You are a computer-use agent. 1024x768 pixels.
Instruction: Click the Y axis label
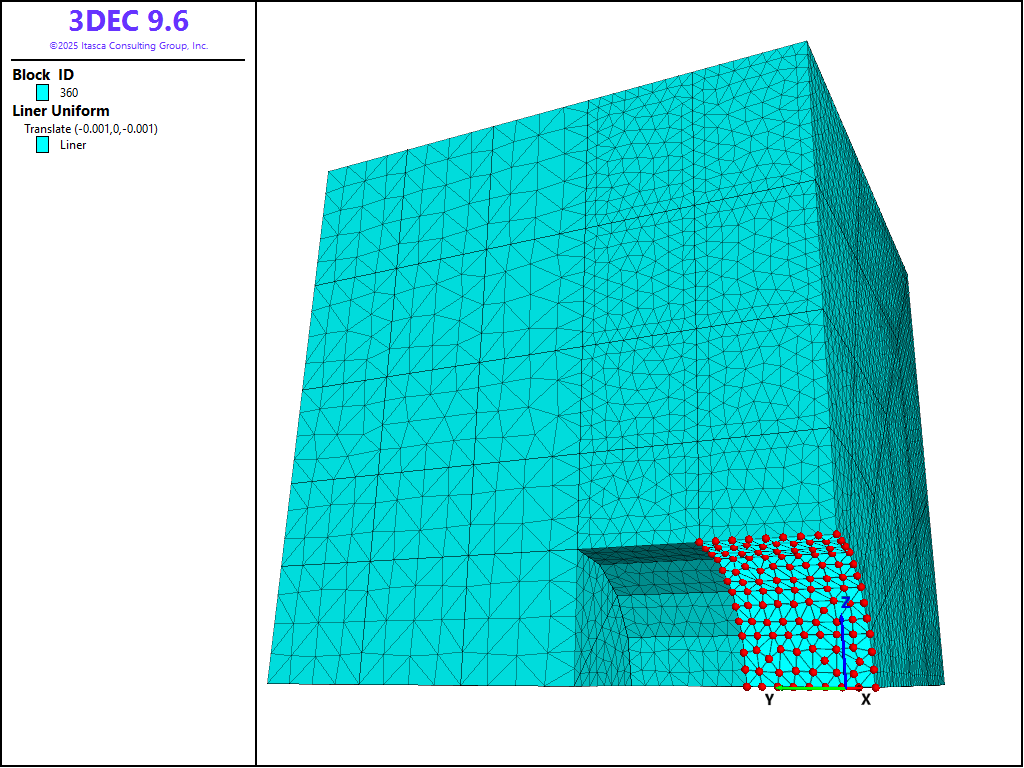769,700
